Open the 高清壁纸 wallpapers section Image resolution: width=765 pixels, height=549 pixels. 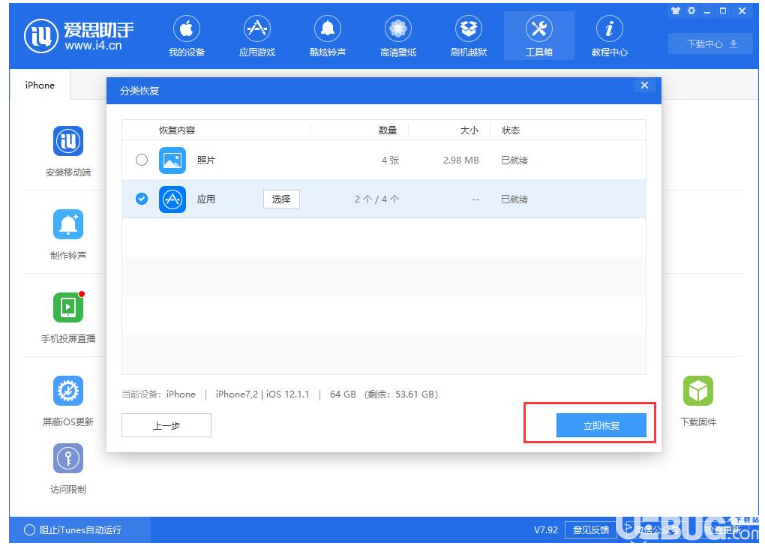pyautogui.click(x=398, y=37)
